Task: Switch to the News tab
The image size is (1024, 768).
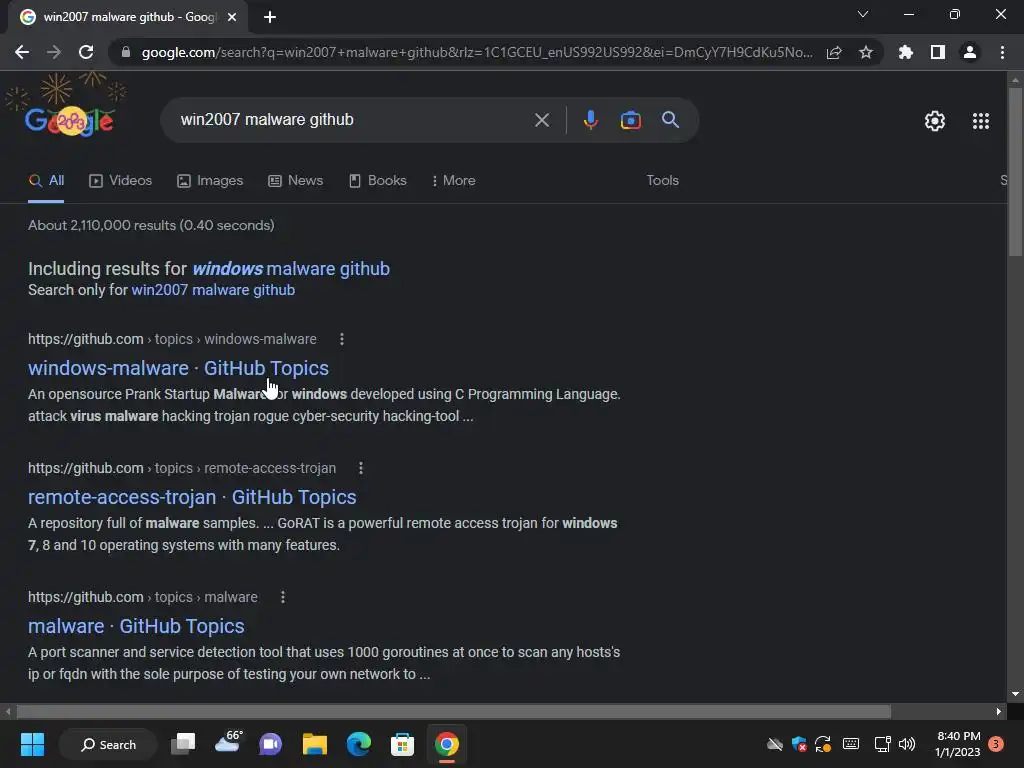Action: (295, 181)
